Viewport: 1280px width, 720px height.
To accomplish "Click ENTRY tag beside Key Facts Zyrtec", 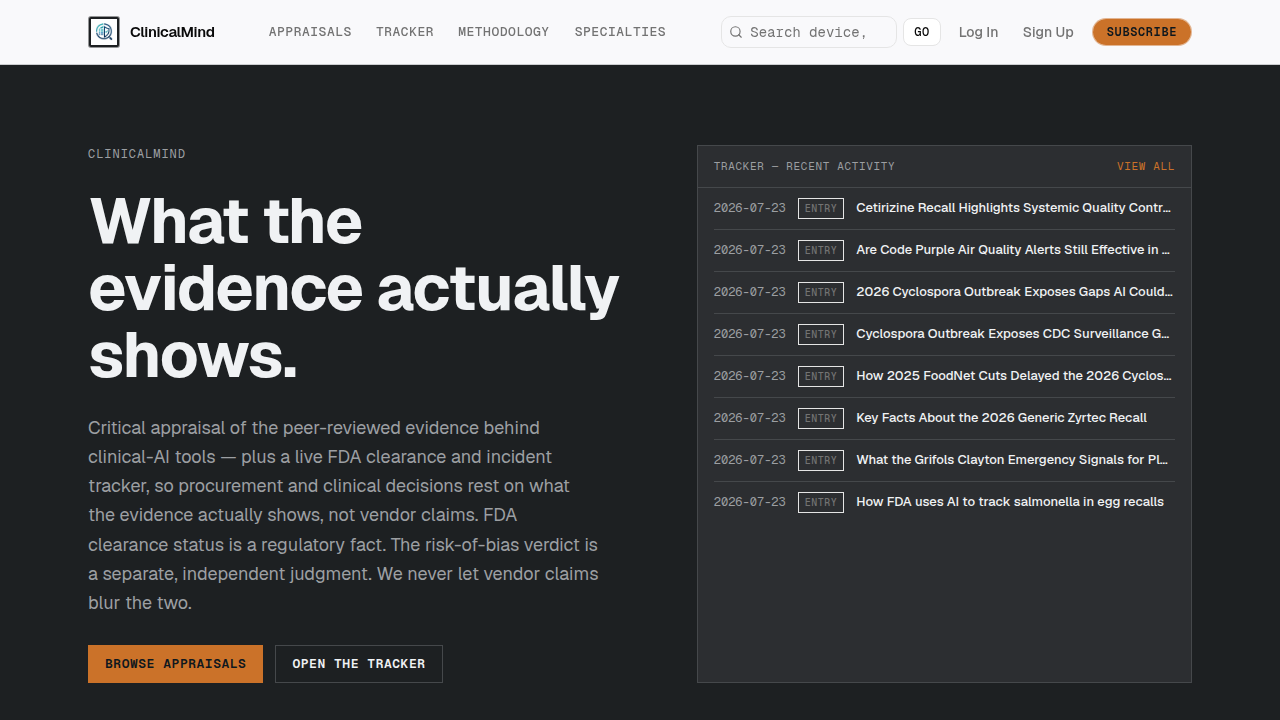I will [x=821, y=418].
